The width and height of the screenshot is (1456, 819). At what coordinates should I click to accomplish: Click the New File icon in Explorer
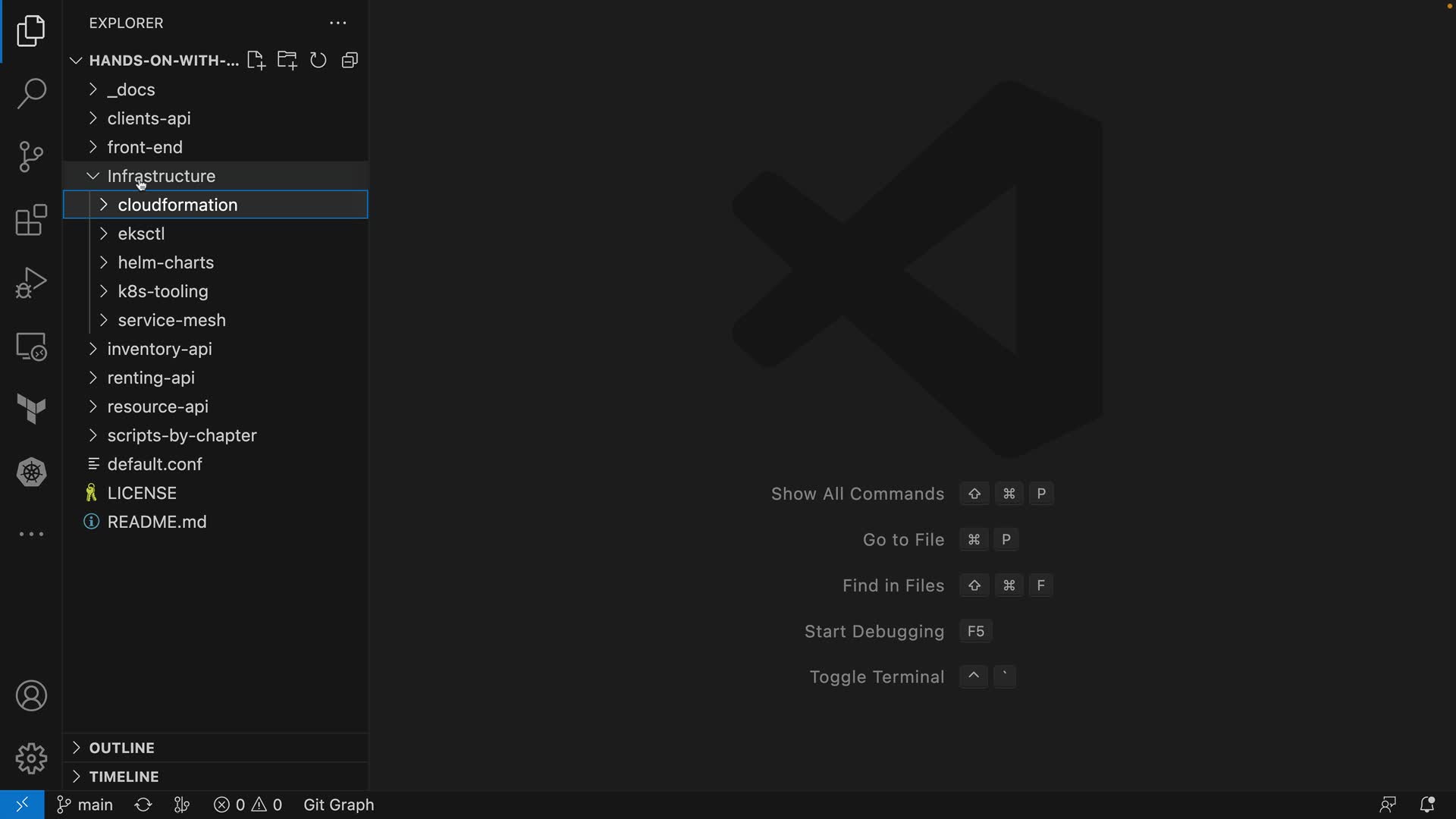point(256,61)
